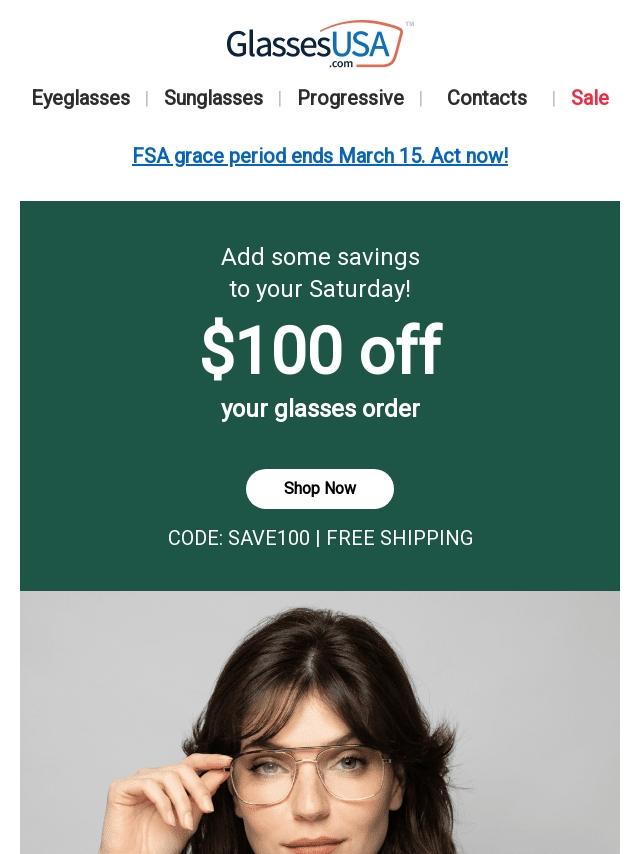640x854 pixels.
Task: Click the "Add some savings" banner text
Action: [x=320, y=258]
